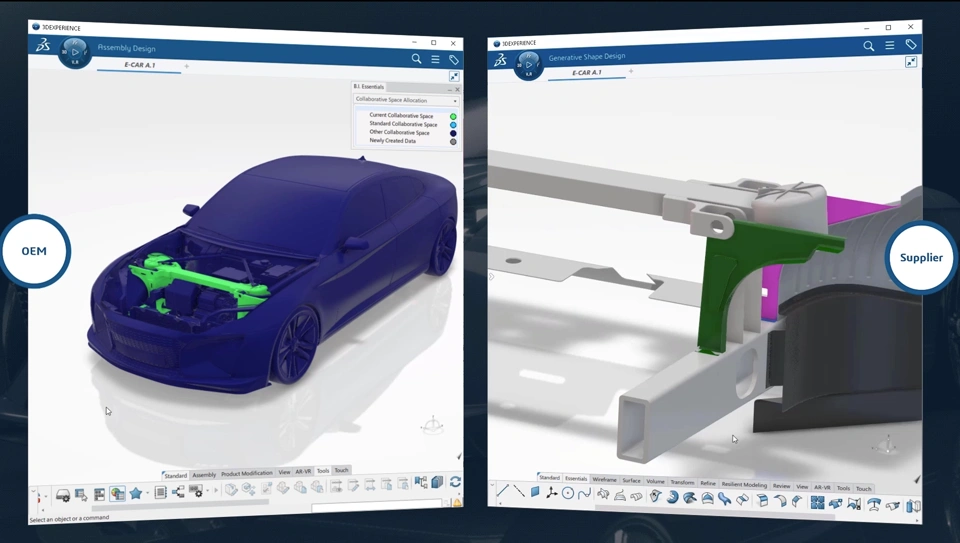Click light blue Standard Collaborative Space swatch
The width and height of the screenshot is (960, 543).
453,125
